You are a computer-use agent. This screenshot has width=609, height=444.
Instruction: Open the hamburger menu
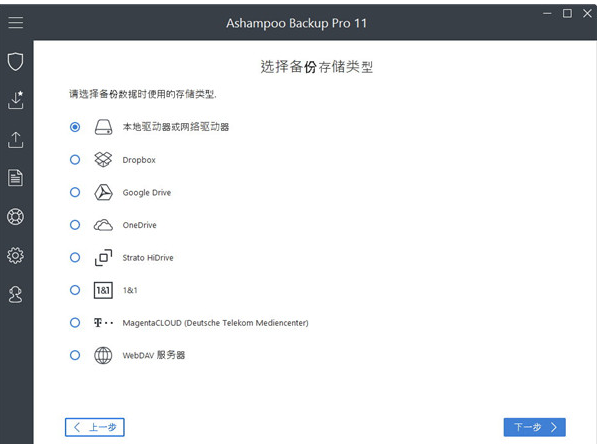coord(16,23)
